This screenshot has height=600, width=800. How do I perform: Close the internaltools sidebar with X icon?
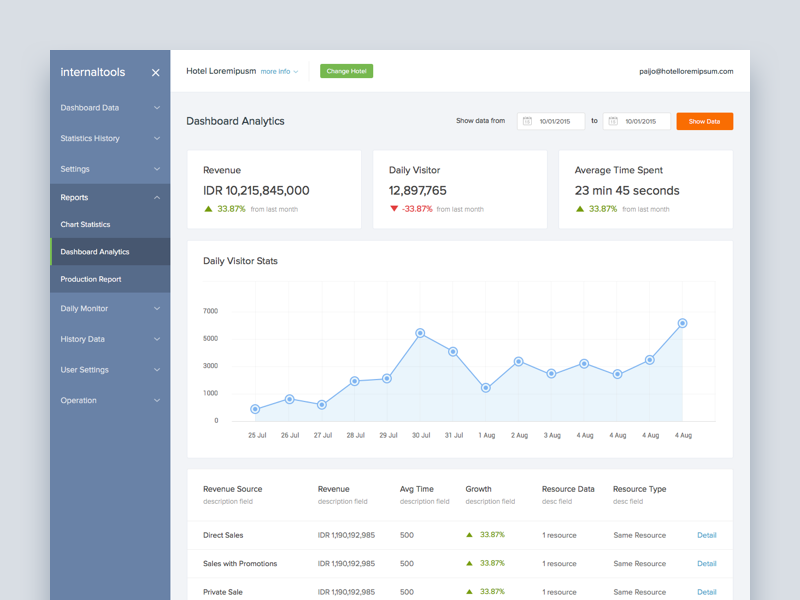tap(156, 72)
